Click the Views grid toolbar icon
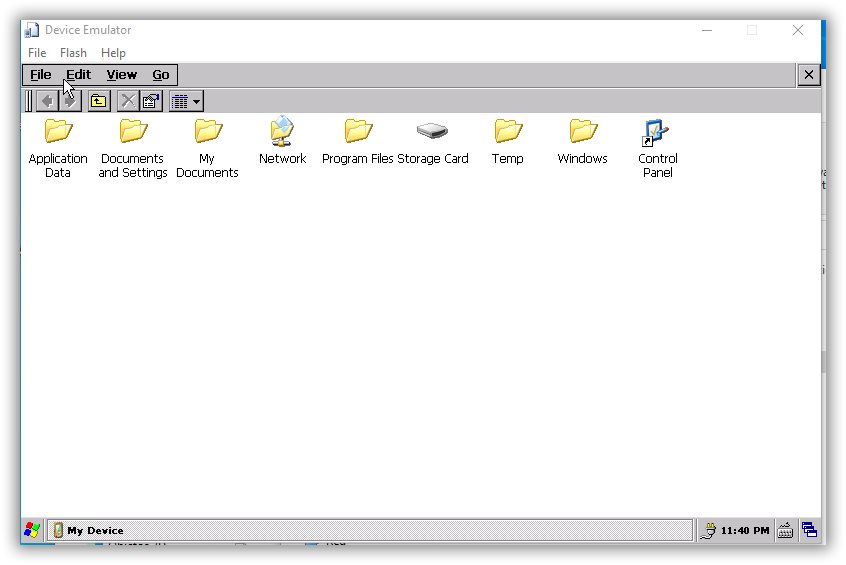This screenshot has width=846, height=565. (x=180, y=101)
